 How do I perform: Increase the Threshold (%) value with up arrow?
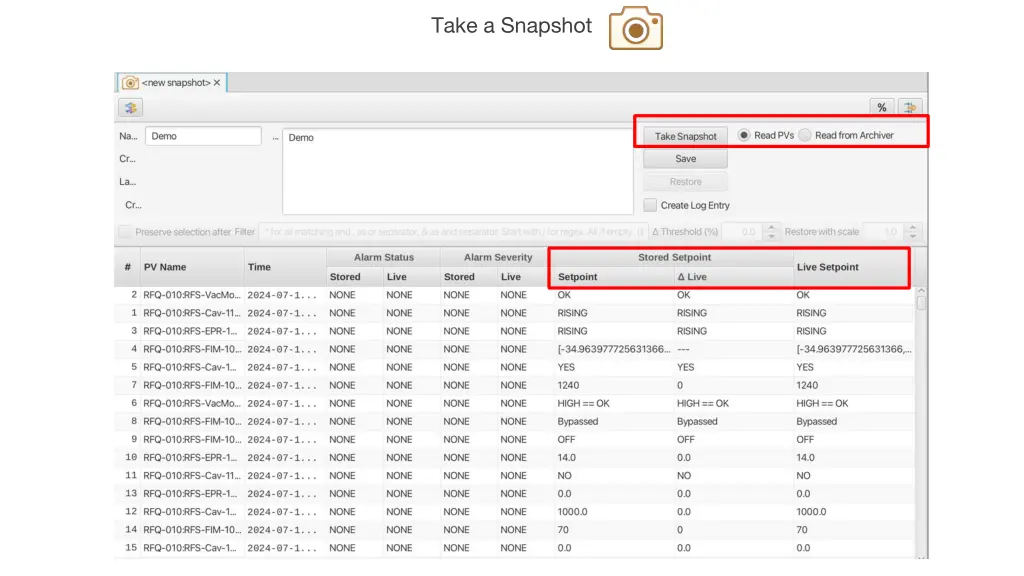(771, 227)
